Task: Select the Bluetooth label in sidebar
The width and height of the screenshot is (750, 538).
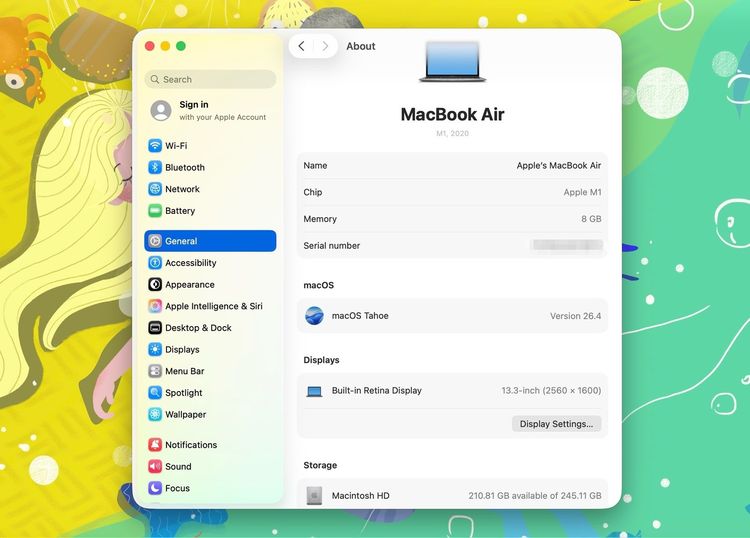Action: pos(185,167)
